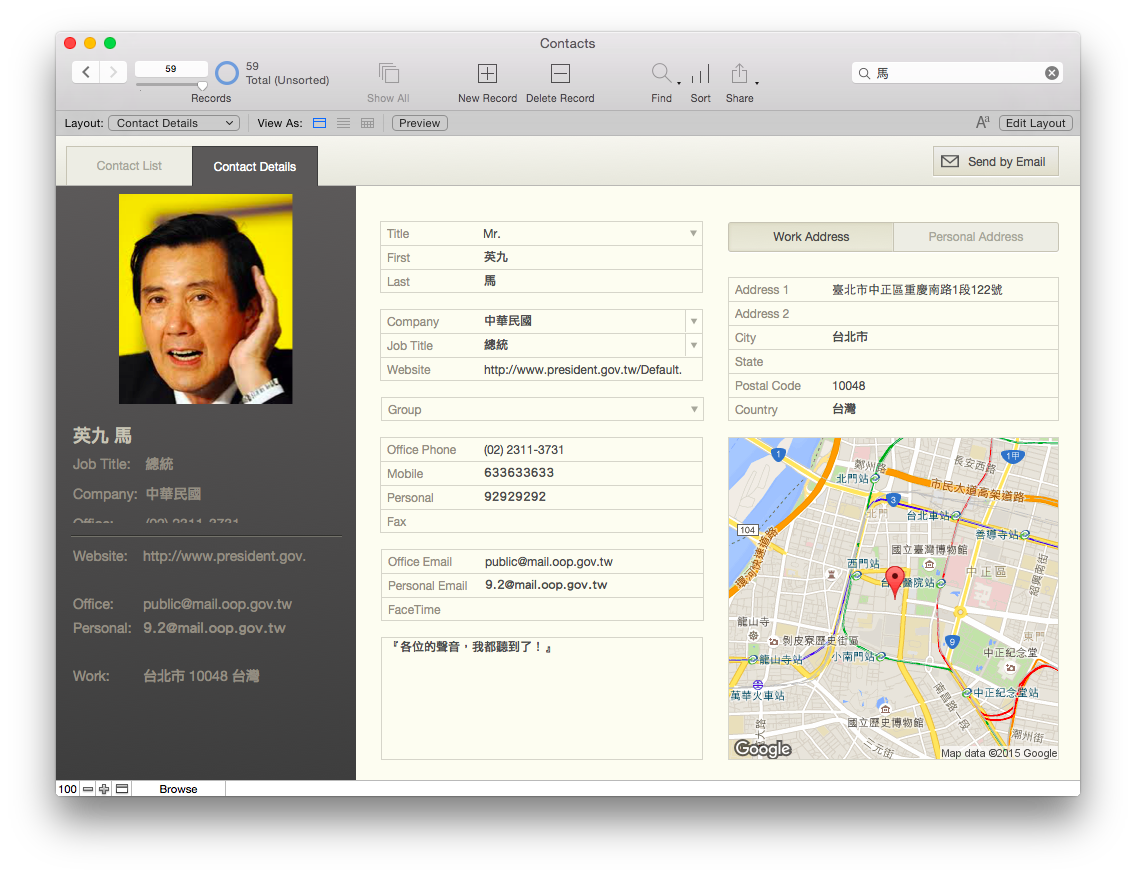Click the Show All records icon

pos(388,74)
